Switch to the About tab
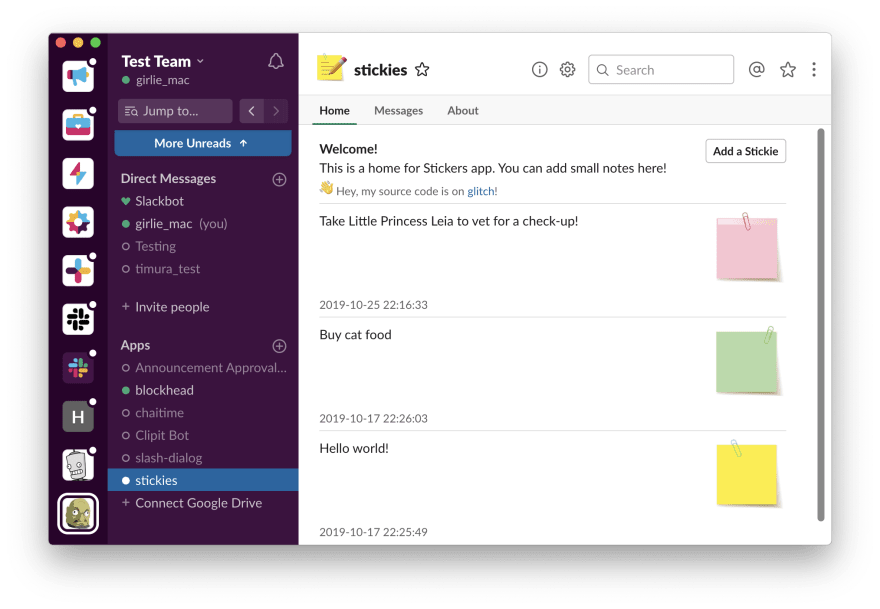880x609 pixels. coord(463,111)
